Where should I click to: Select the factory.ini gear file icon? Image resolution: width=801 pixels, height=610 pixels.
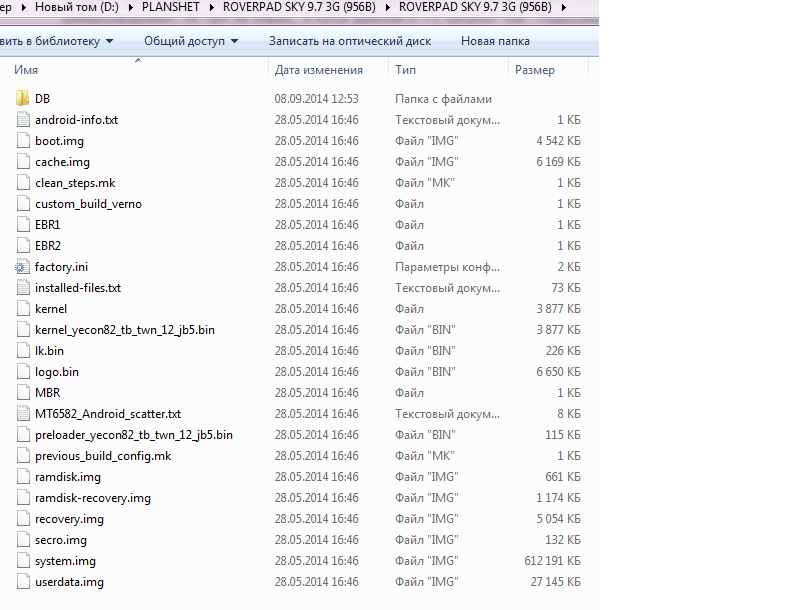24,267
